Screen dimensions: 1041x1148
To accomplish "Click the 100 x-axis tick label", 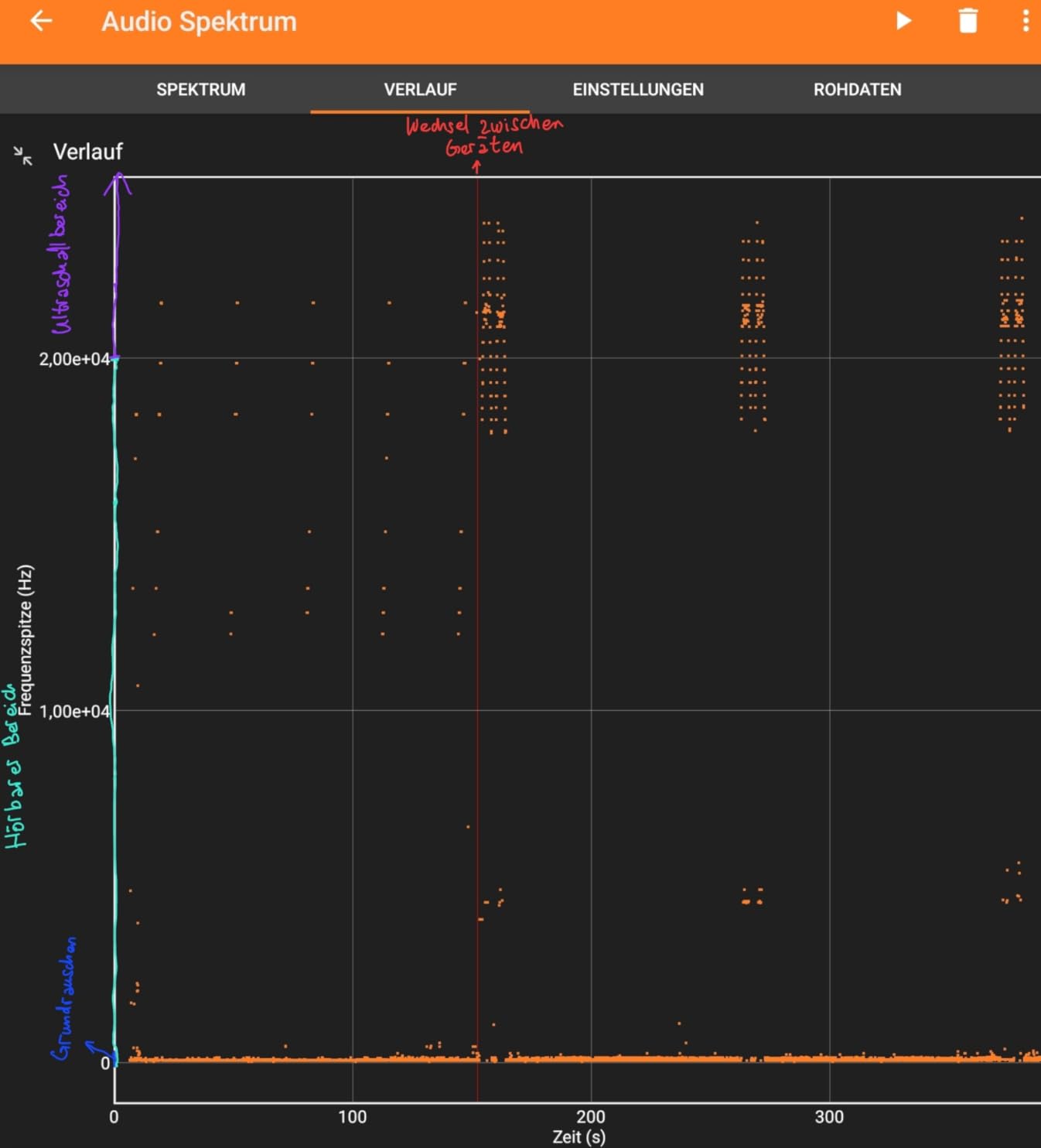I will pos(352,1116).
